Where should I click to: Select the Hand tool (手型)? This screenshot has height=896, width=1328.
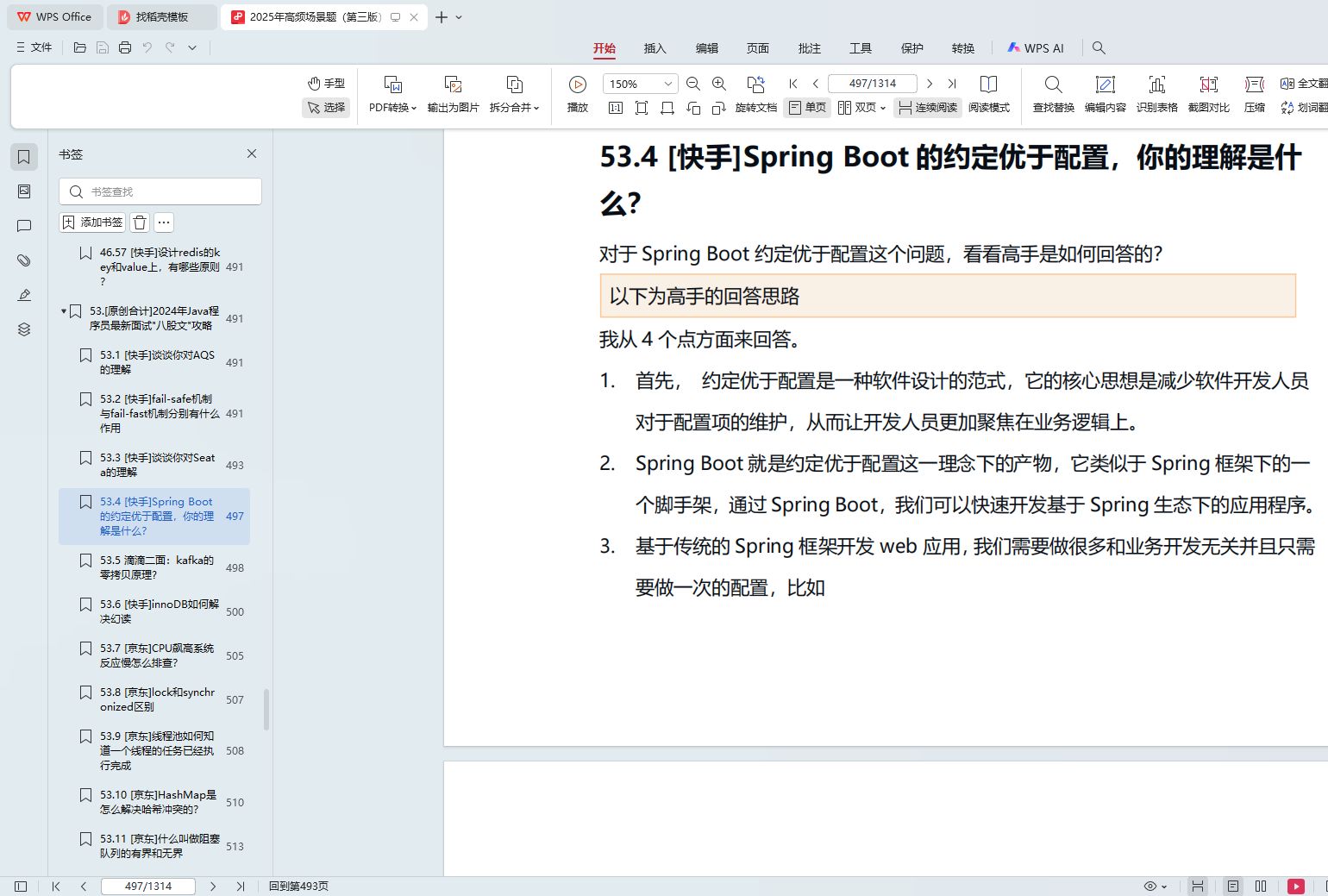pyautogui.click(x=327, y=84)
